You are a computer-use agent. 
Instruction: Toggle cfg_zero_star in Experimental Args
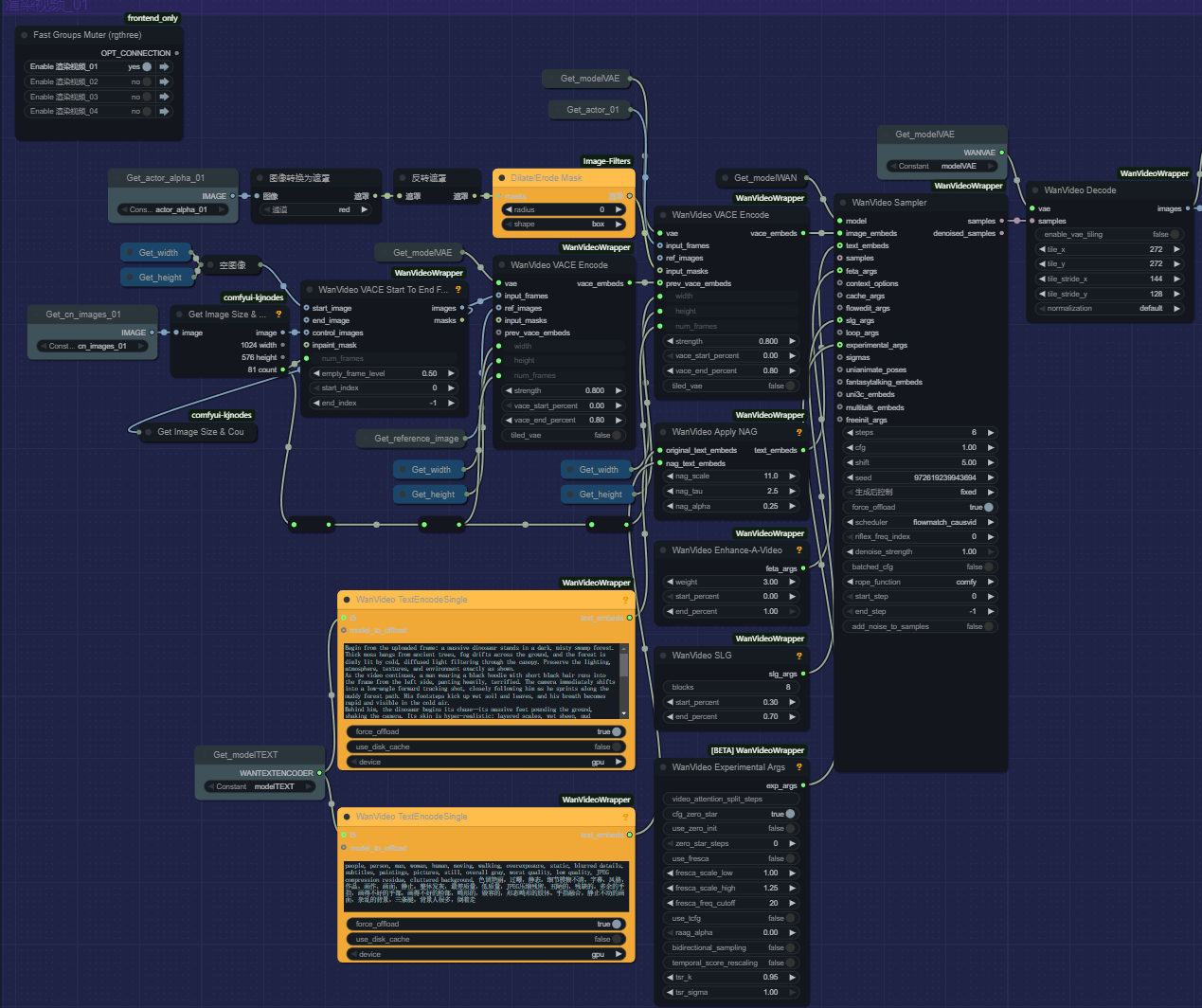[789, 814]
